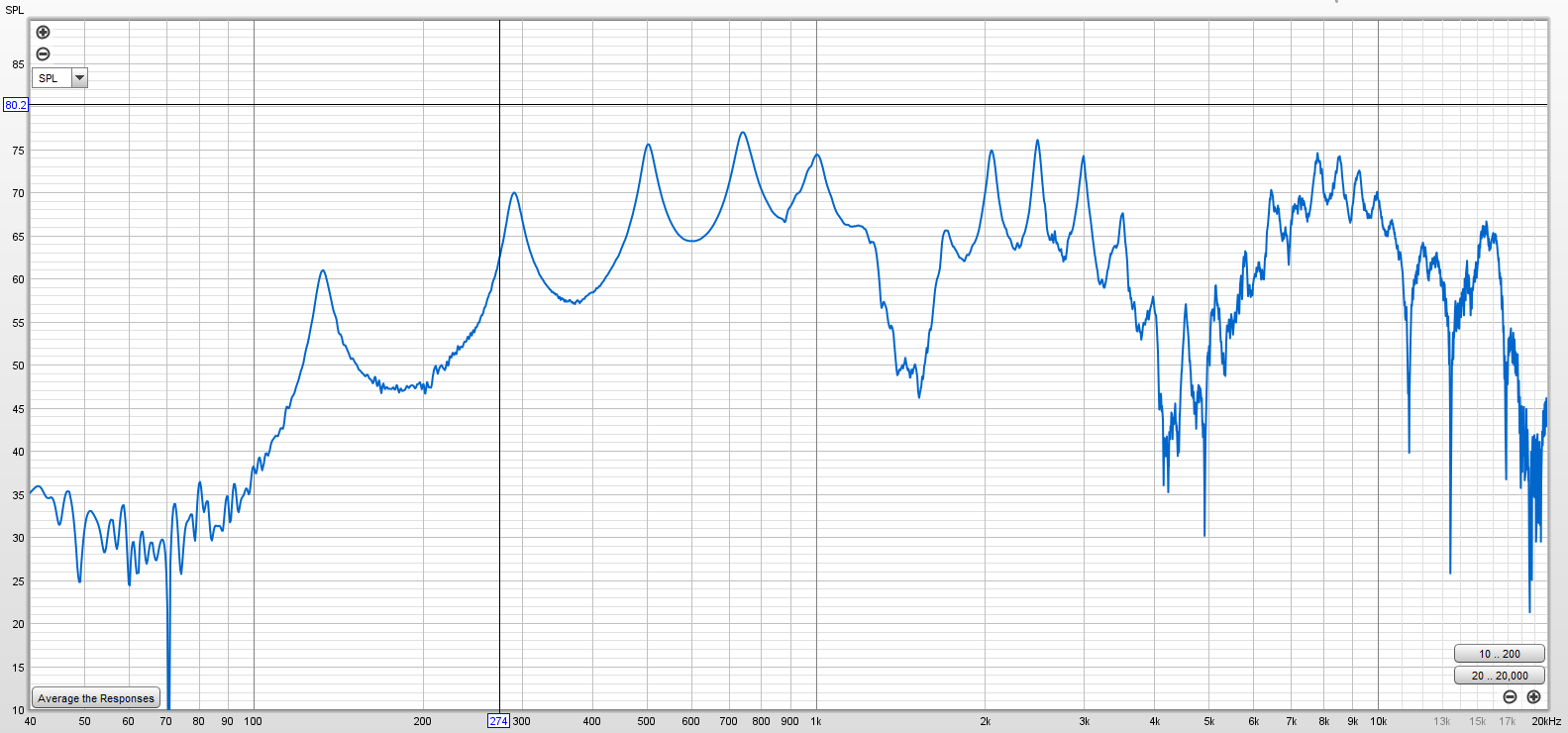Click the 5k frequency axis label
Viewport: 1568px width, 733px height.
pos(1208,721)
